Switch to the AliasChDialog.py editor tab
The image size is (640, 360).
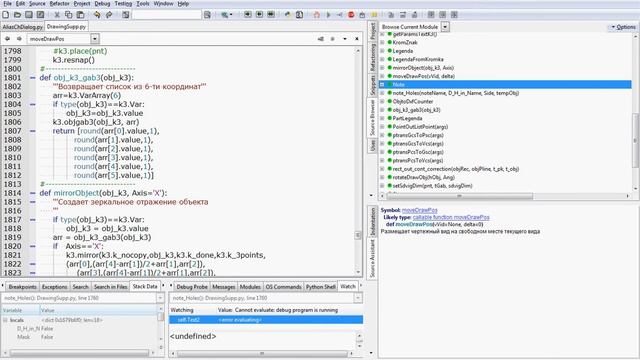22,27
